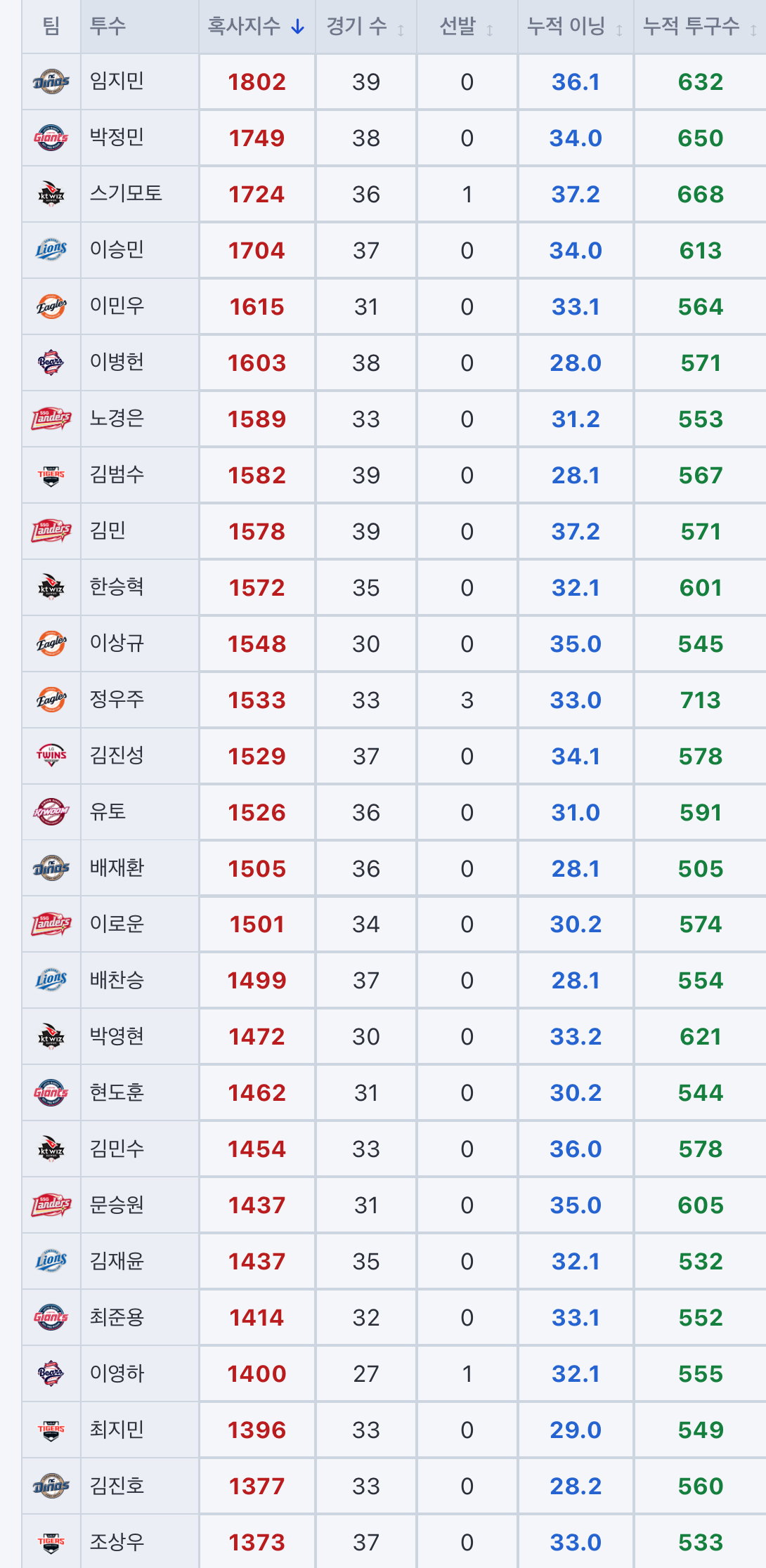Sort table by 선발 column
The image size is (766, 1568).
[x=467, y=27]
